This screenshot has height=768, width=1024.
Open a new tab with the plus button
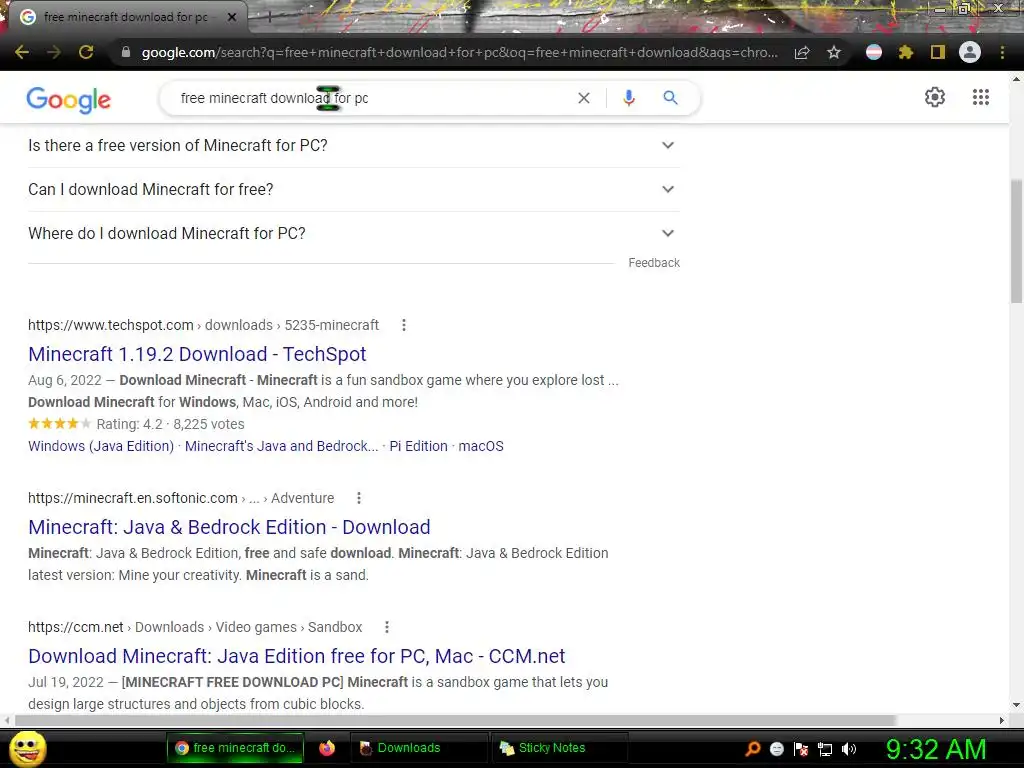[x=269, y=18]
